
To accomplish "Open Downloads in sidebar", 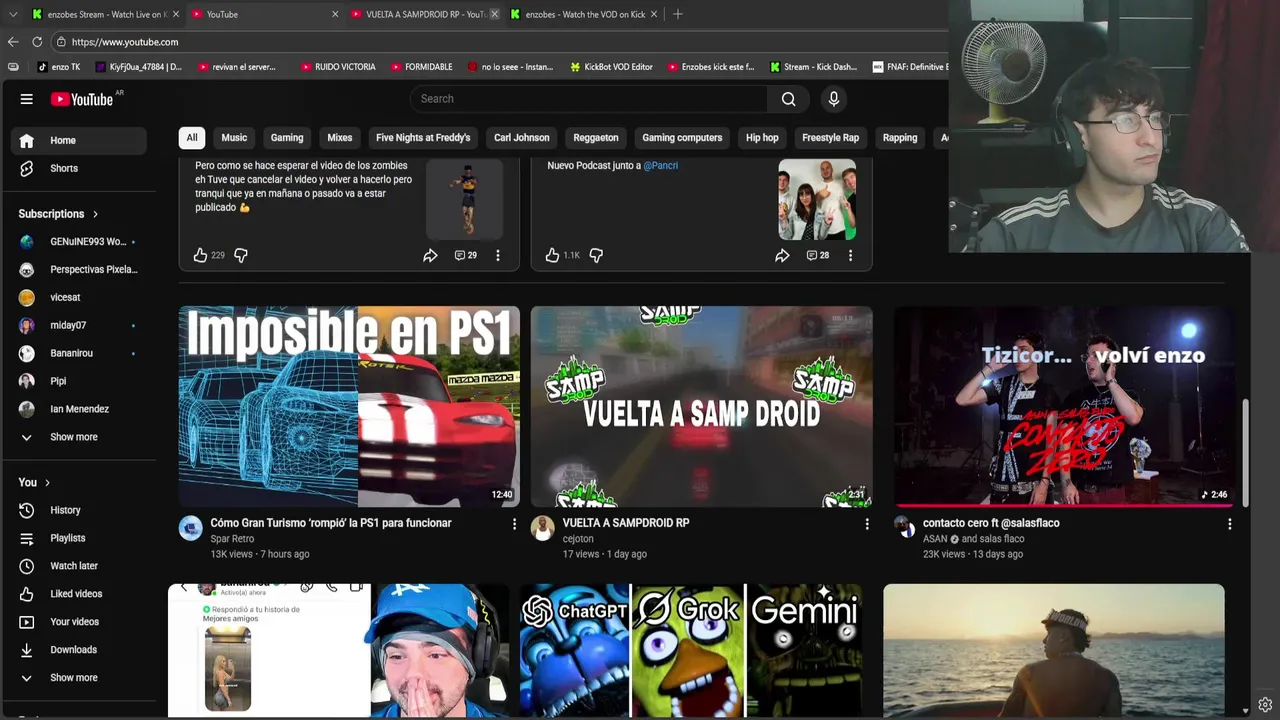I will (78, 650).
